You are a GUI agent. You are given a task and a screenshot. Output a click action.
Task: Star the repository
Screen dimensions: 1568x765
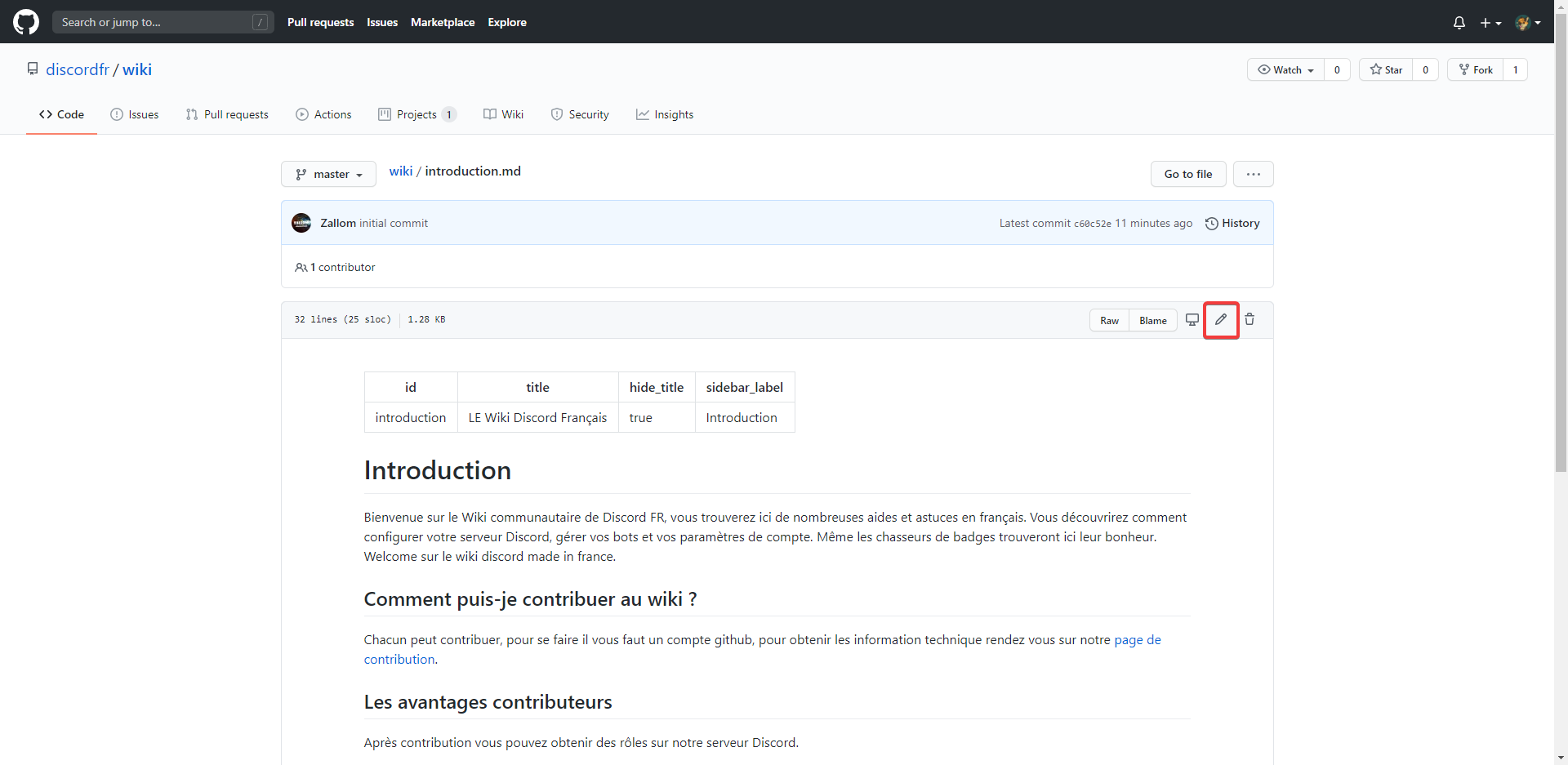[x=1386, y=69]
